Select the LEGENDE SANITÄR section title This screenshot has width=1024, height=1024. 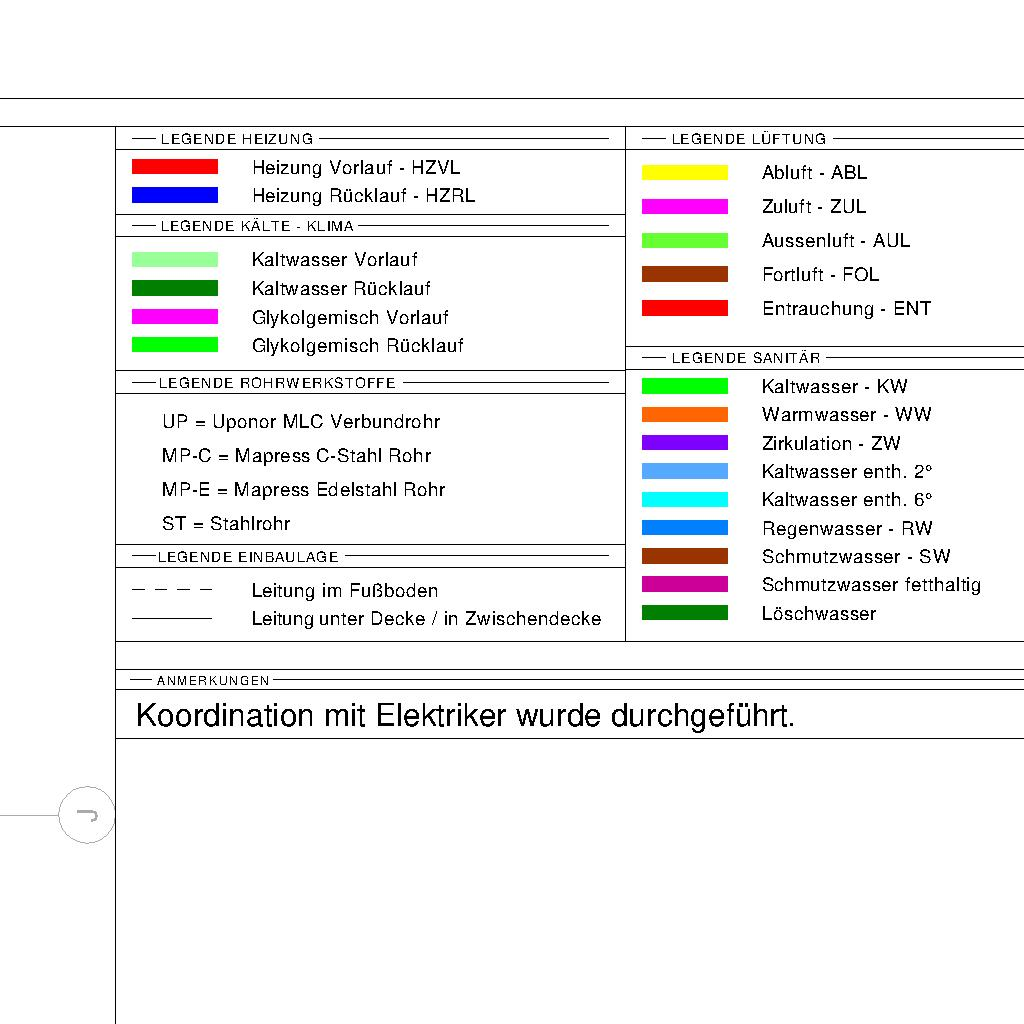(745, 358)
